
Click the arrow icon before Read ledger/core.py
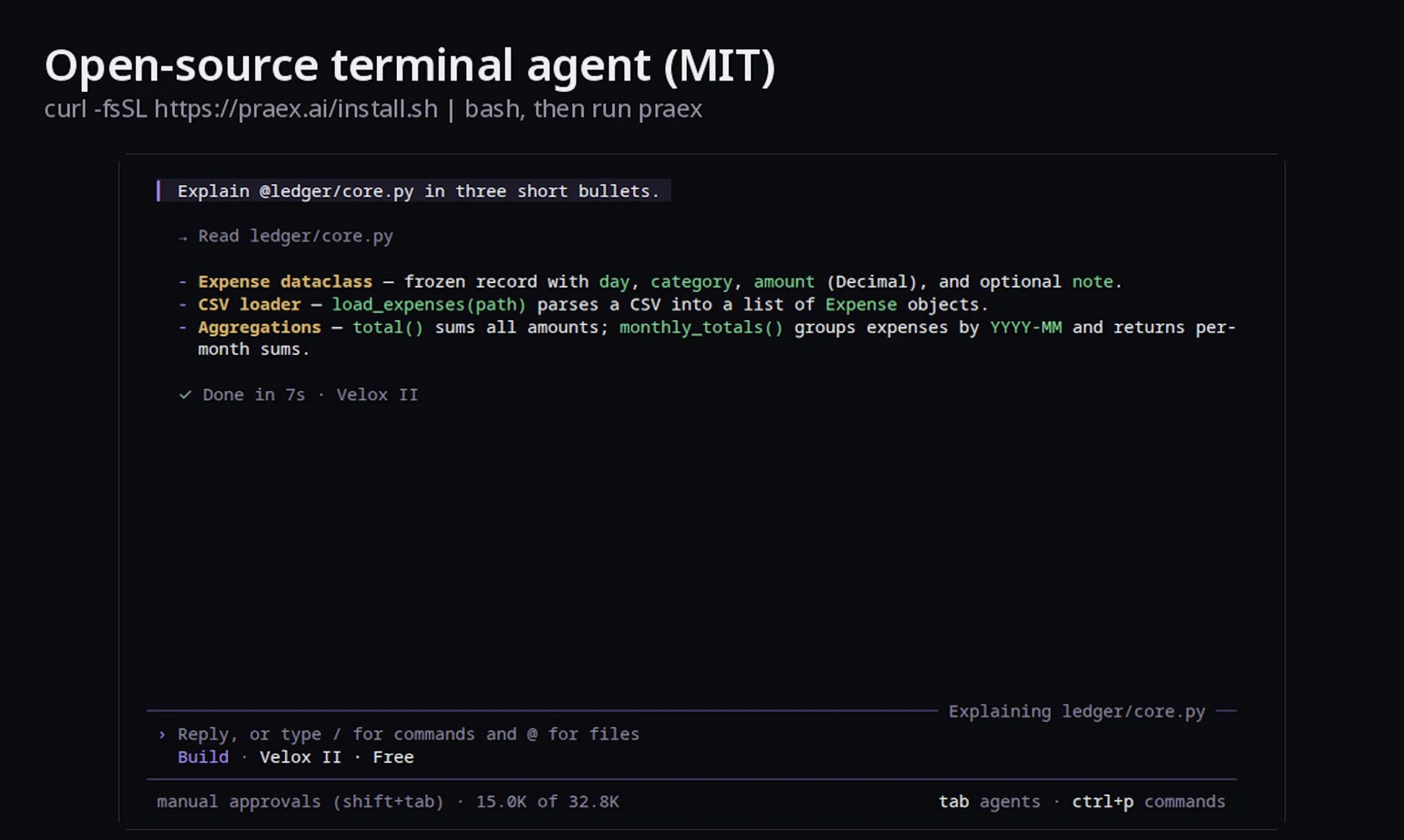(x=183, y=238)
